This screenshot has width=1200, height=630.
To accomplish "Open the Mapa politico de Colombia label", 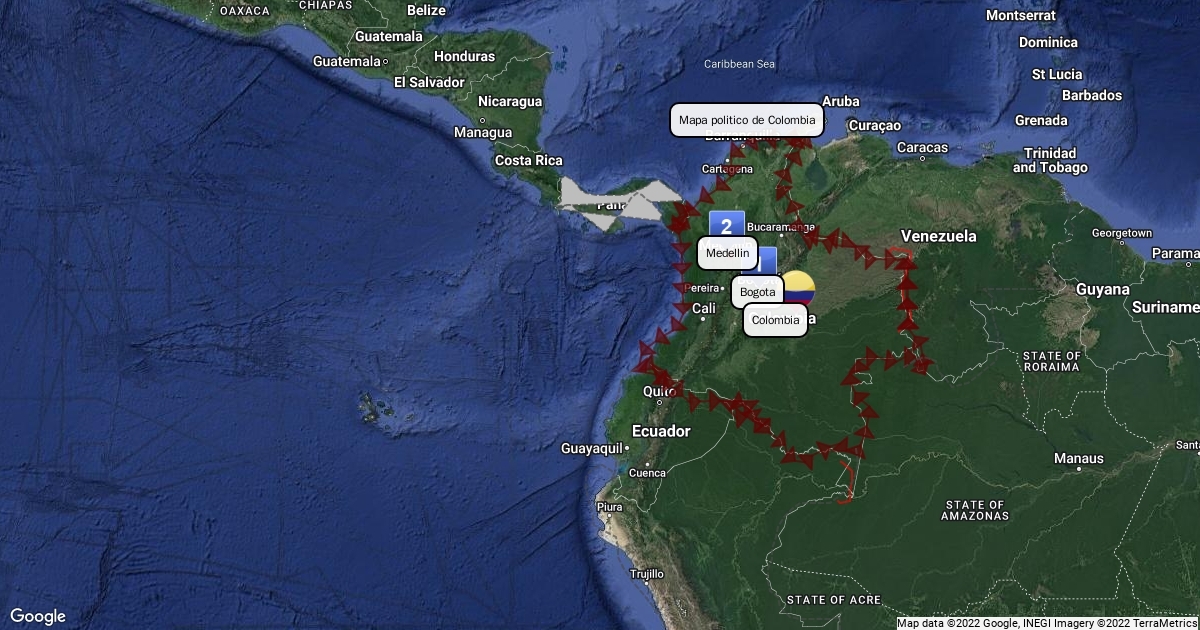I will 746,120.
